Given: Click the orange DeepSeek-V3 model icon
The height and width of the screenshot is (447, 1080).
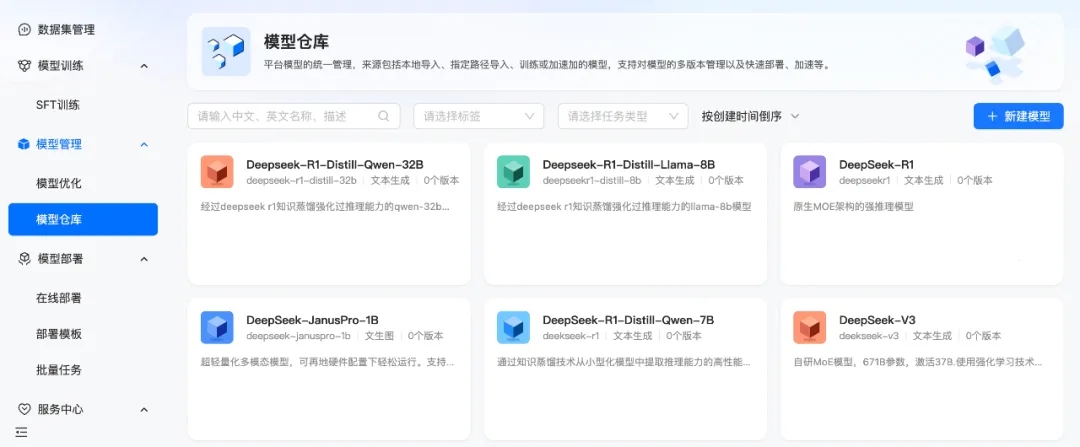Looking at the screenshot, I should click(809, 327).
